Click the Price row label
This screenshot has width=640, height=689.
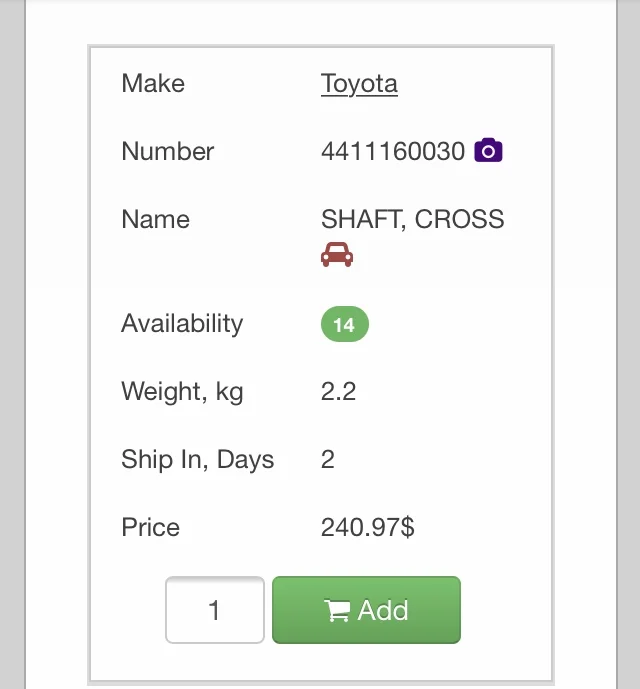pos(150,527)
